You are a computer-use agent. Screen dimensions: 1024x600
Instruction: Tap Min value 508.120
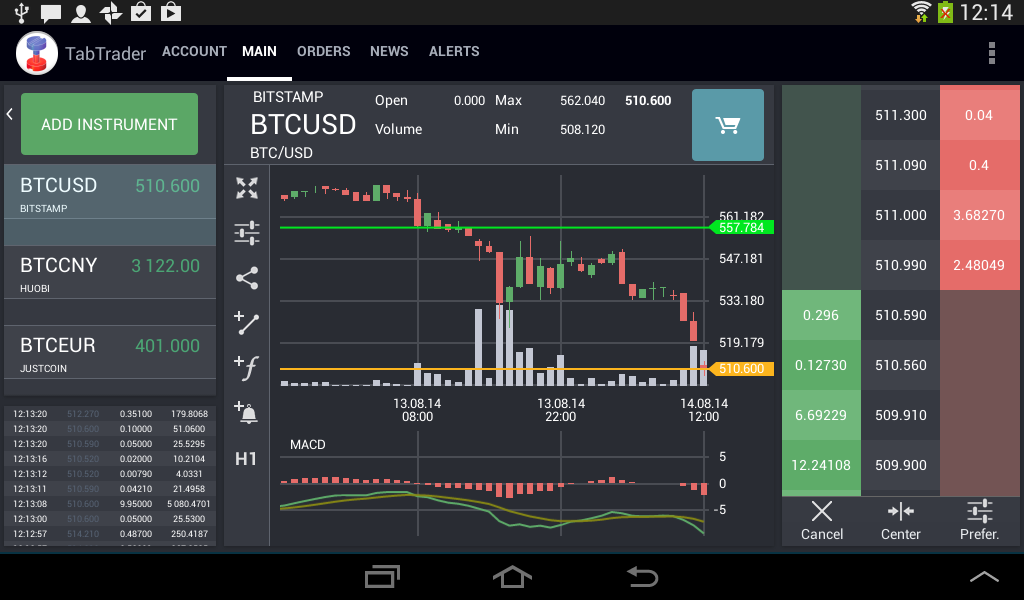[583, 129]
